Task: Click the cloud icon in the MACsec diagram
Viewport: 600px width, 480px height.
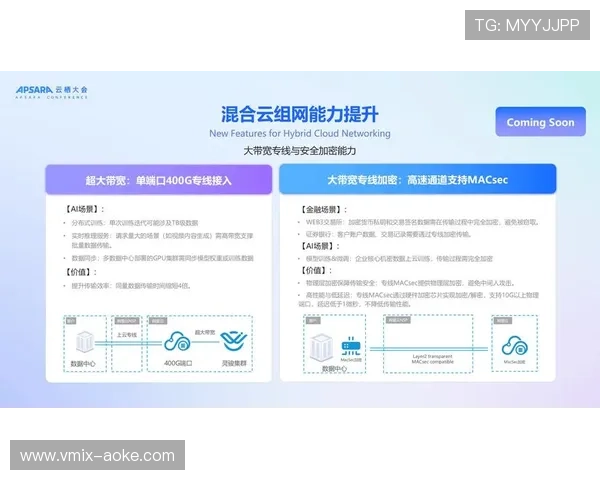Action: click(514, 345)
